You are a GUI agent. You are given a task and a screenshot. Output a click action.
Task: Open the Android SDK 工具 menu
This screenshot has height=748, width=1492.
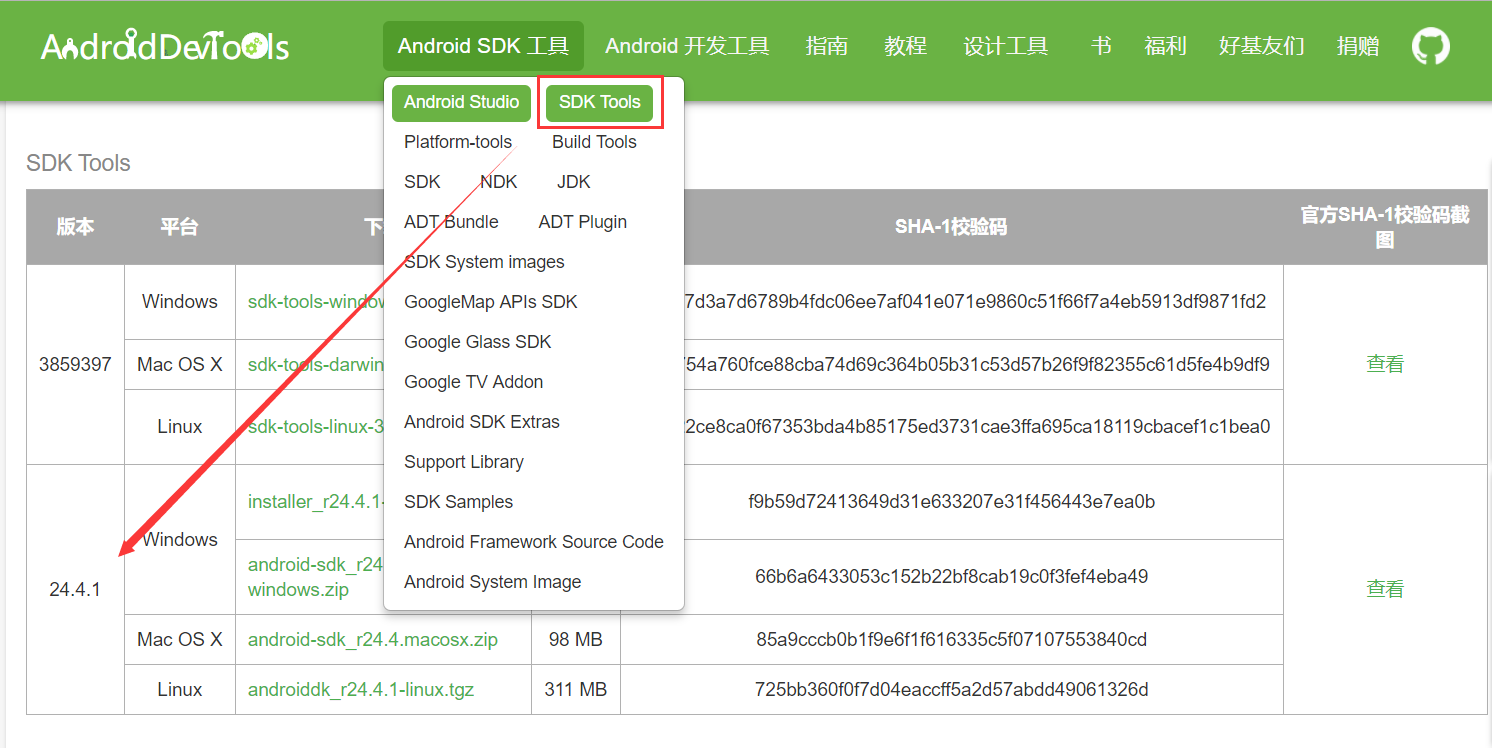pyautogui.click(x=483, y=46)
